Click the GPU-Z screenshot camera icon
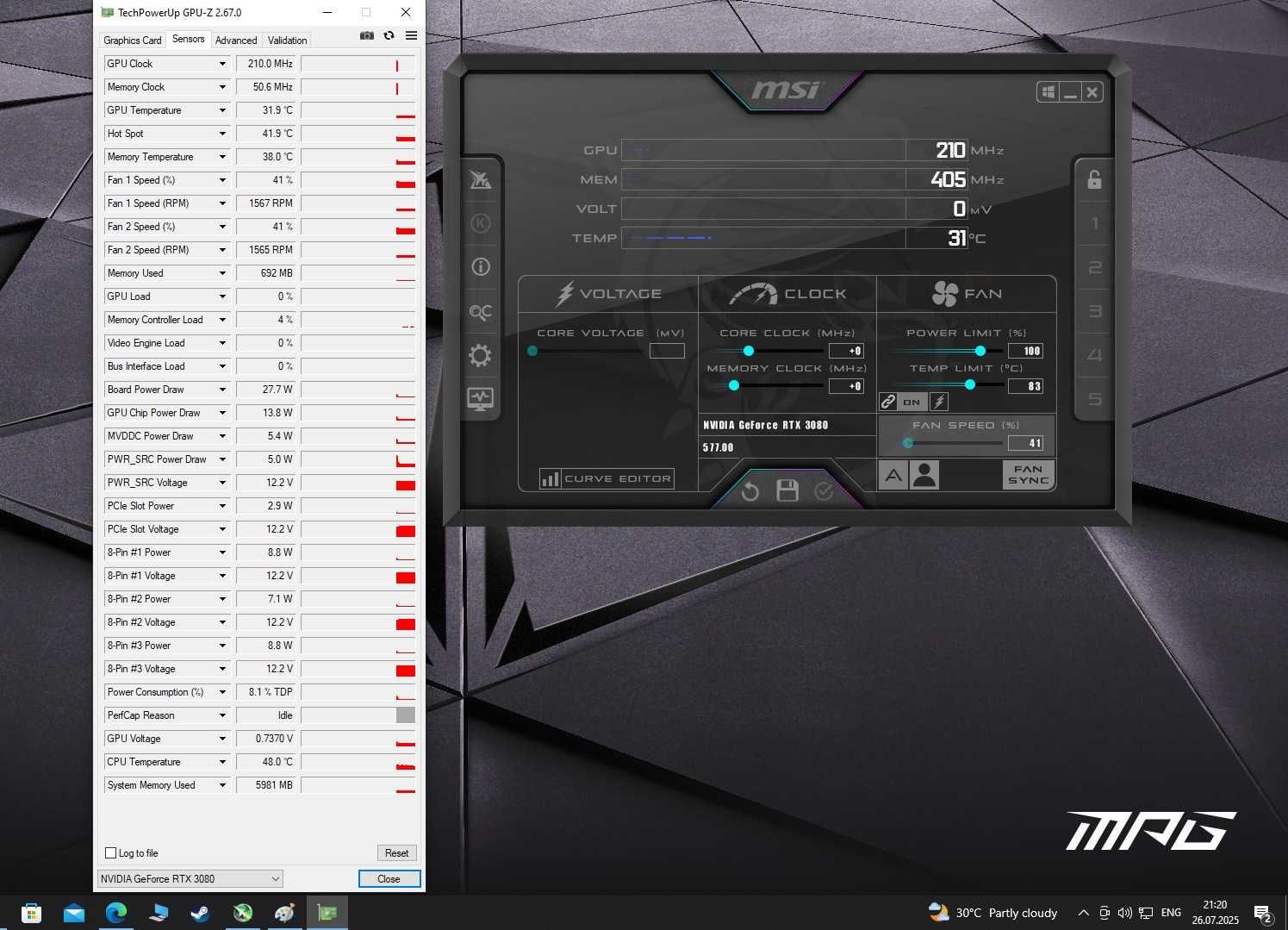This screenshot has height=930, width=1288. pos(367,35)
